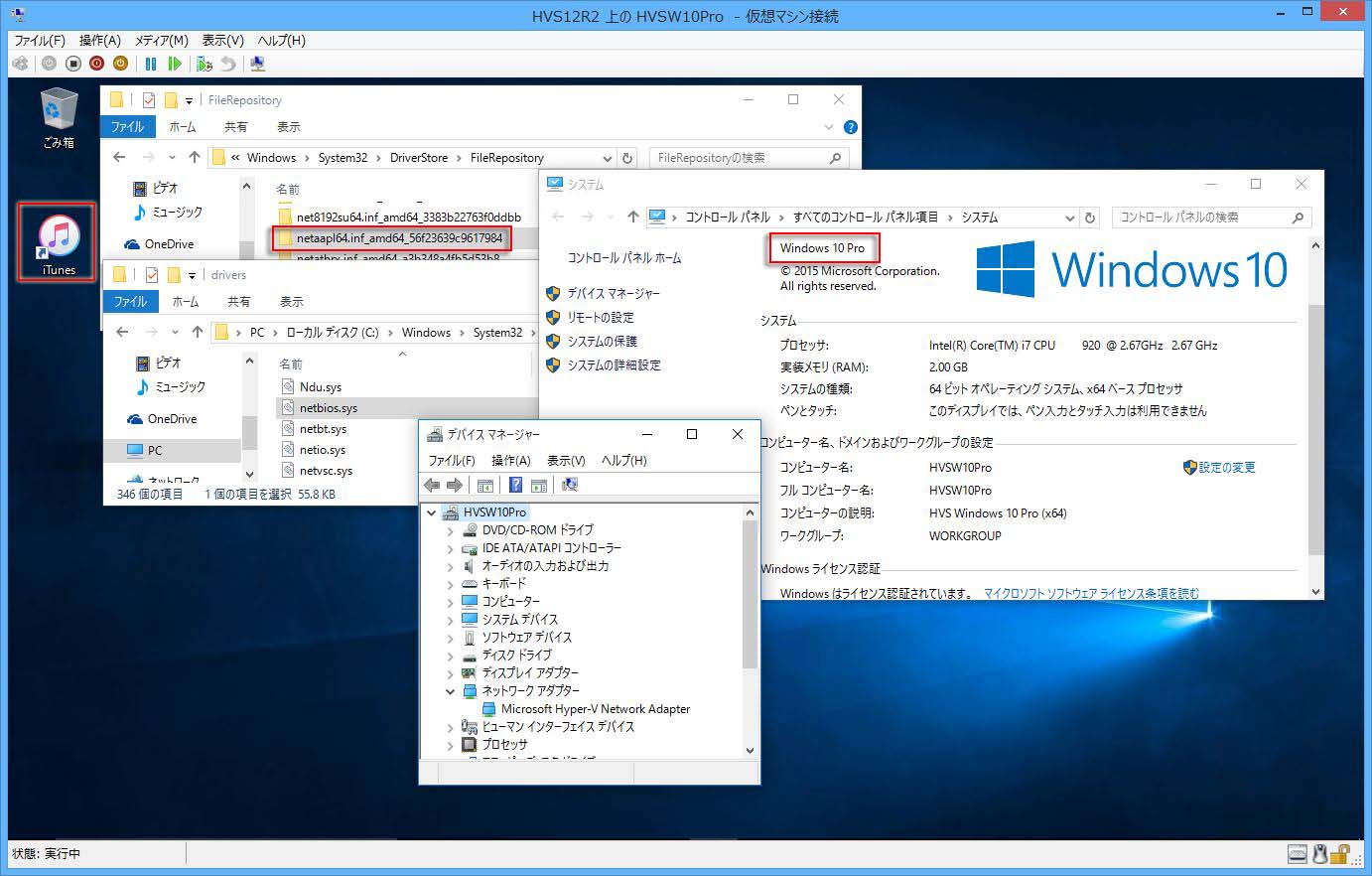This screenshot has width=1372, height=876.
Task: Refresh the System control panel address bar
Action: click(1090, 218)
